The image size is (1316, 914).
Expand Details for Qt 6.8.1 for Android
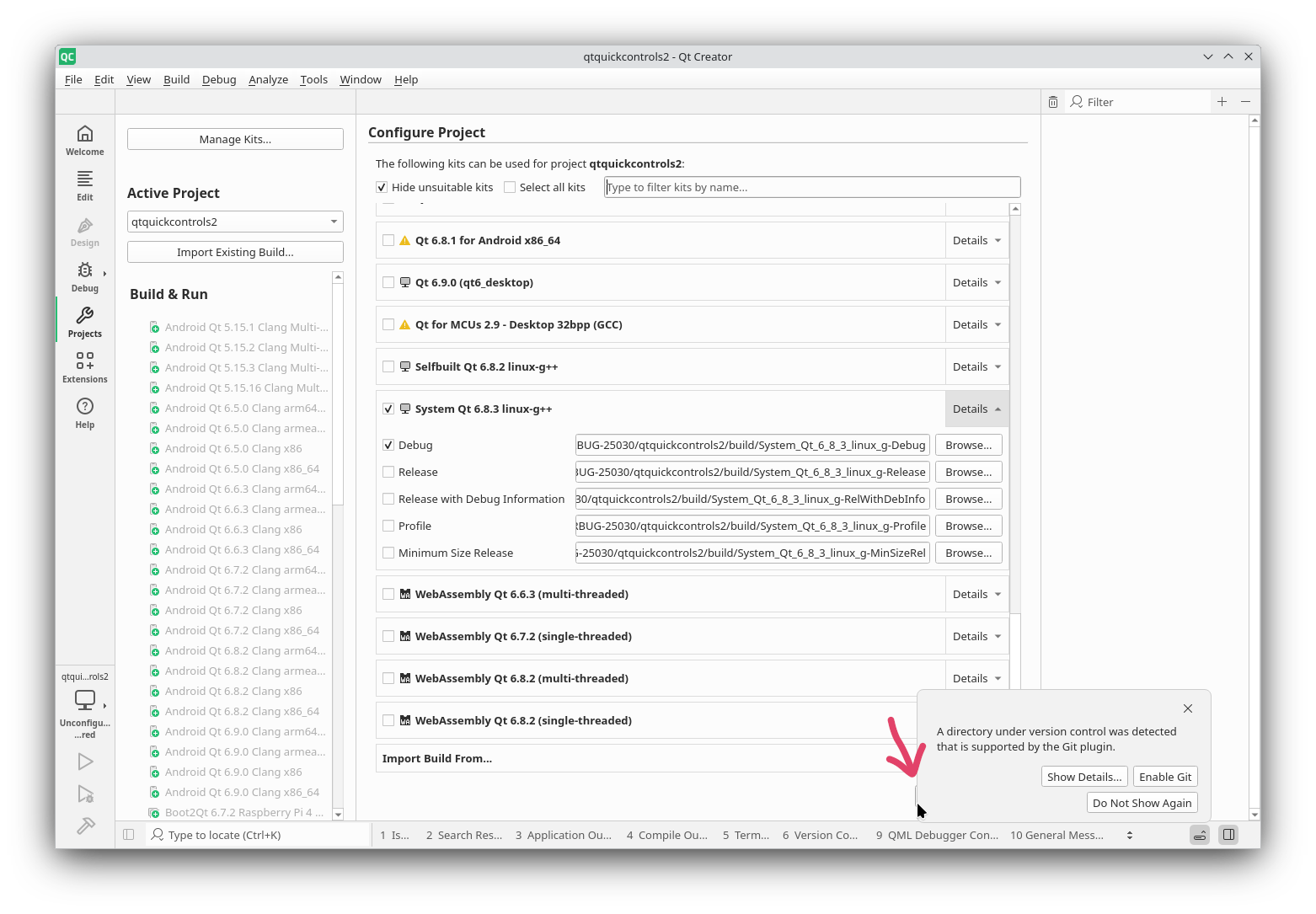[x=977, y=240]
